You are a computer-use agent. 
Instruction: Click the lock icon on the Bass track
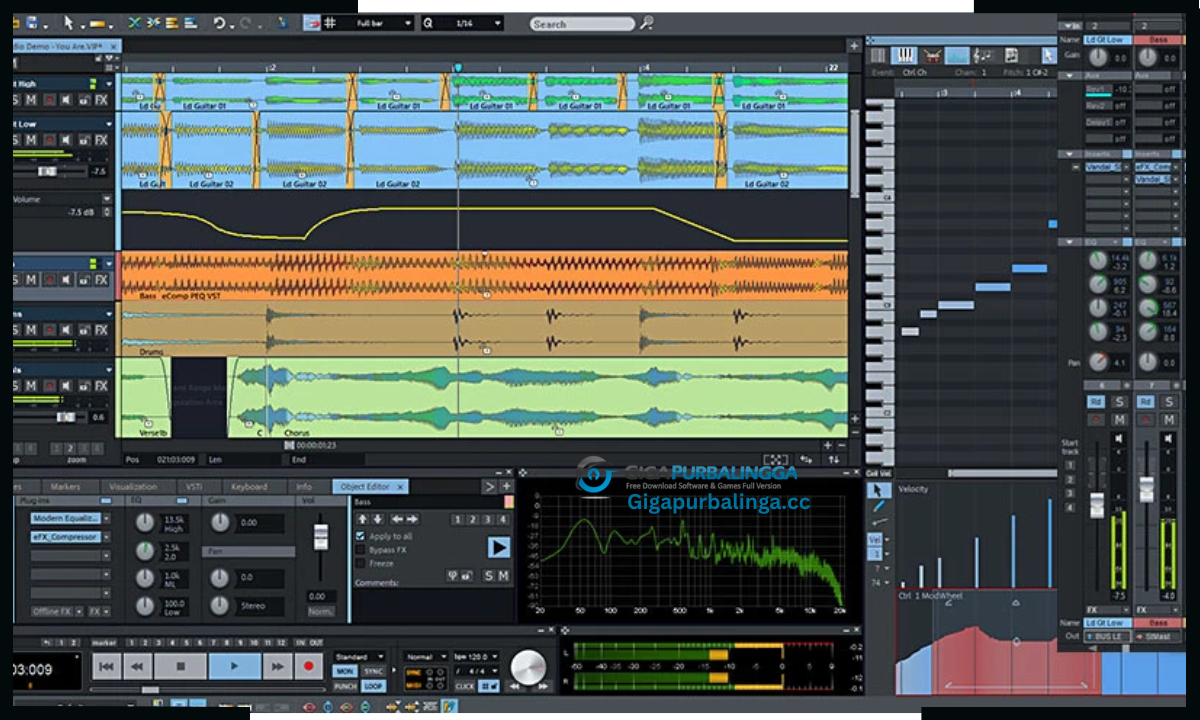pos(83,280)
